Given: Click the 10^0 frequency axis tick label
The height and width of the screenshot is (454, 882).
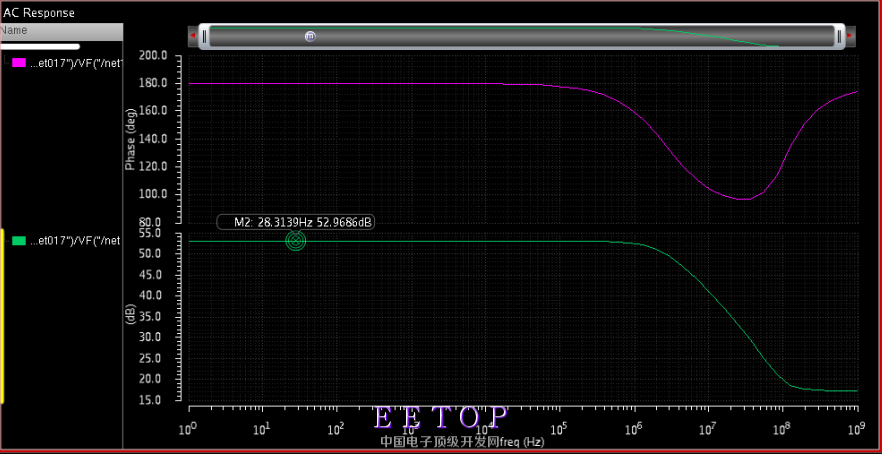Looking at the screenshot, I should pos(187,430).
